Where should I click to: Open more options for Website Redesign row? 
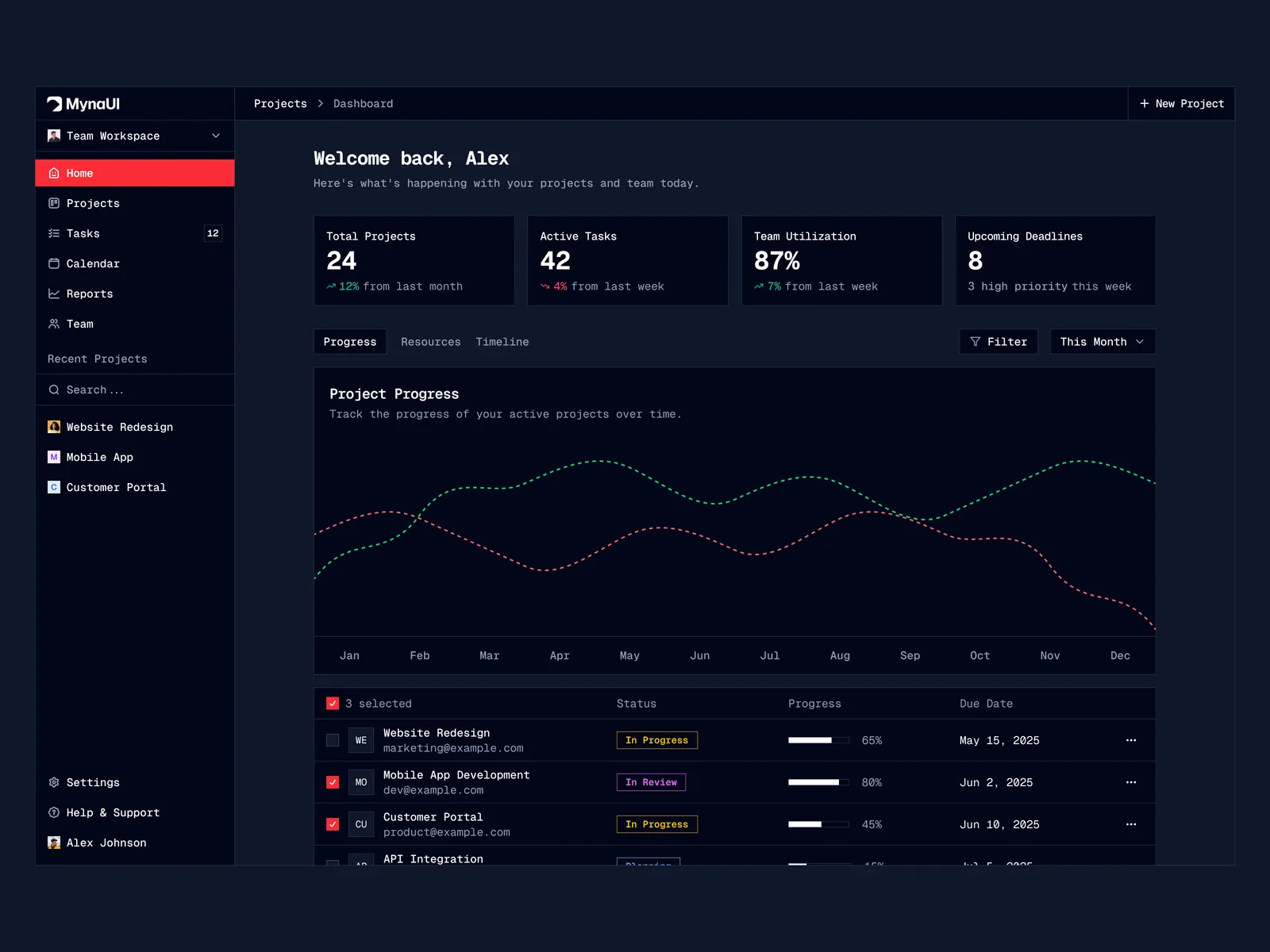1131,740
